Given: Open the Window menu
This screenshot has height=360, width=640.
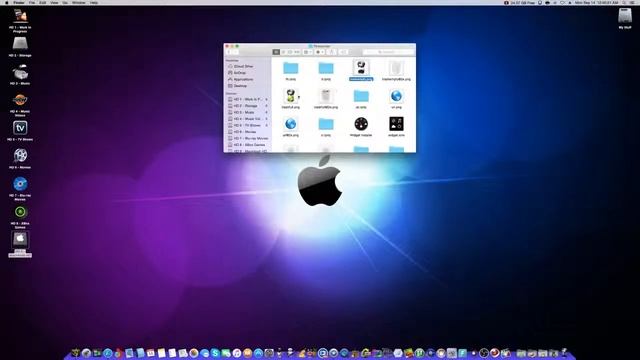Looking at the screenshot, I should point(79,2).
